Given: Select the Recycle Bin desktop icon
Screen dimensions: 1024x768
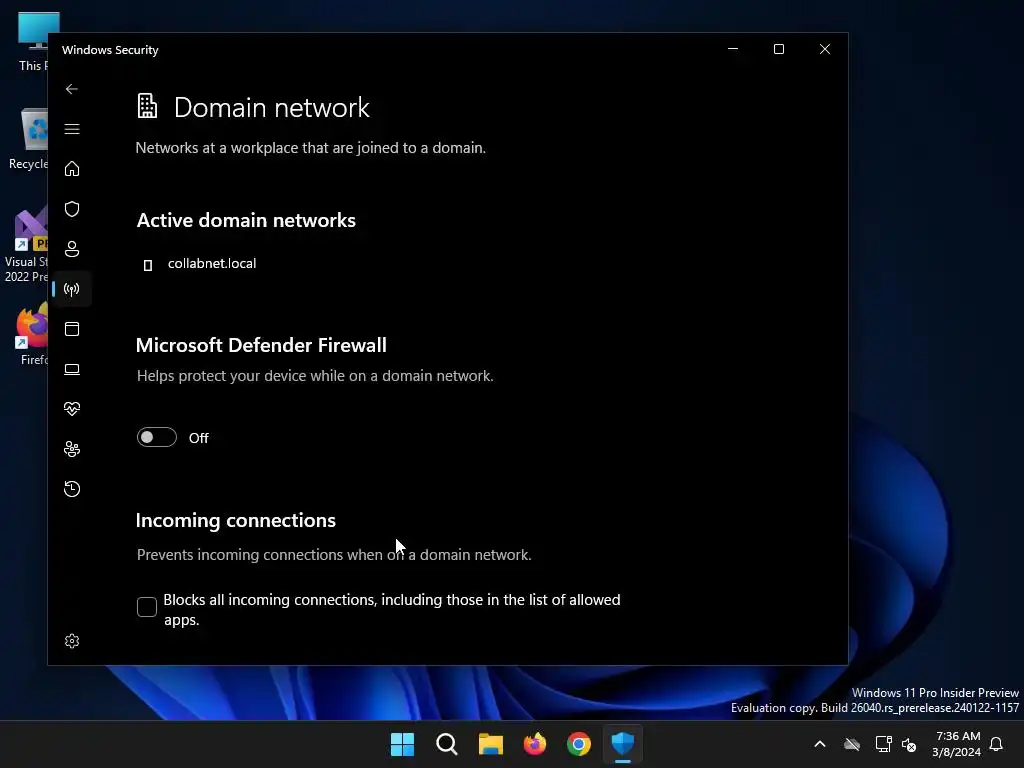Looking at the screenshot, I should 28,139.
